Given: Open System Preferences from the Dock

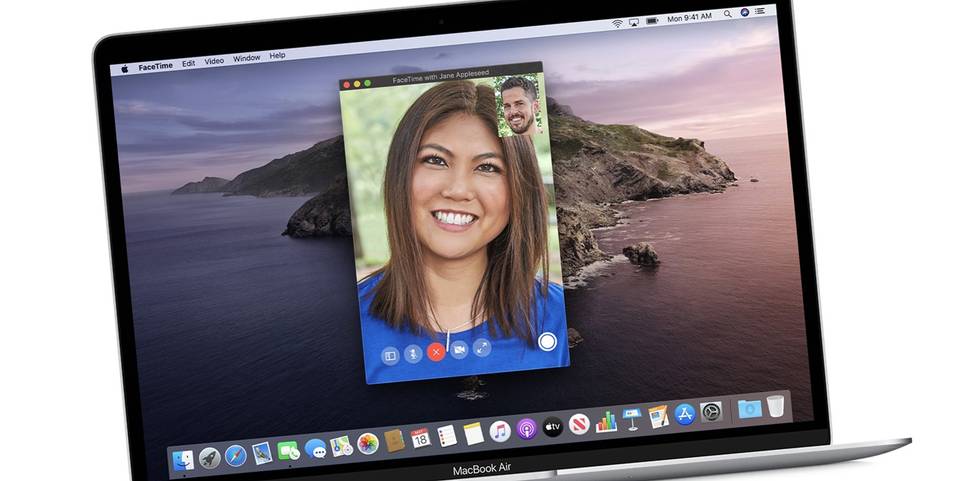Looking at the screenshot, I should [711, 412].
